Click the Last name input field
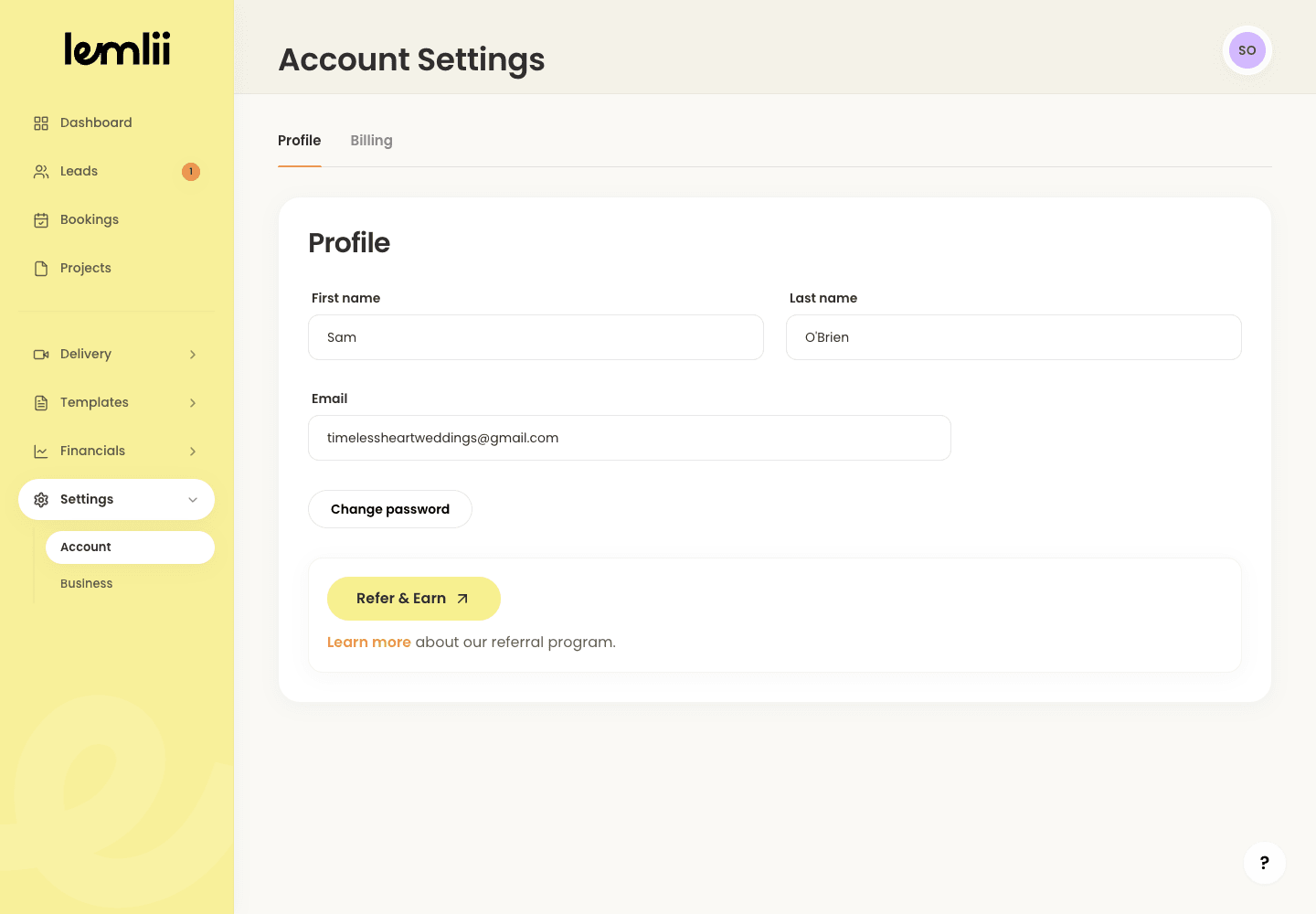 [1014, 337]
